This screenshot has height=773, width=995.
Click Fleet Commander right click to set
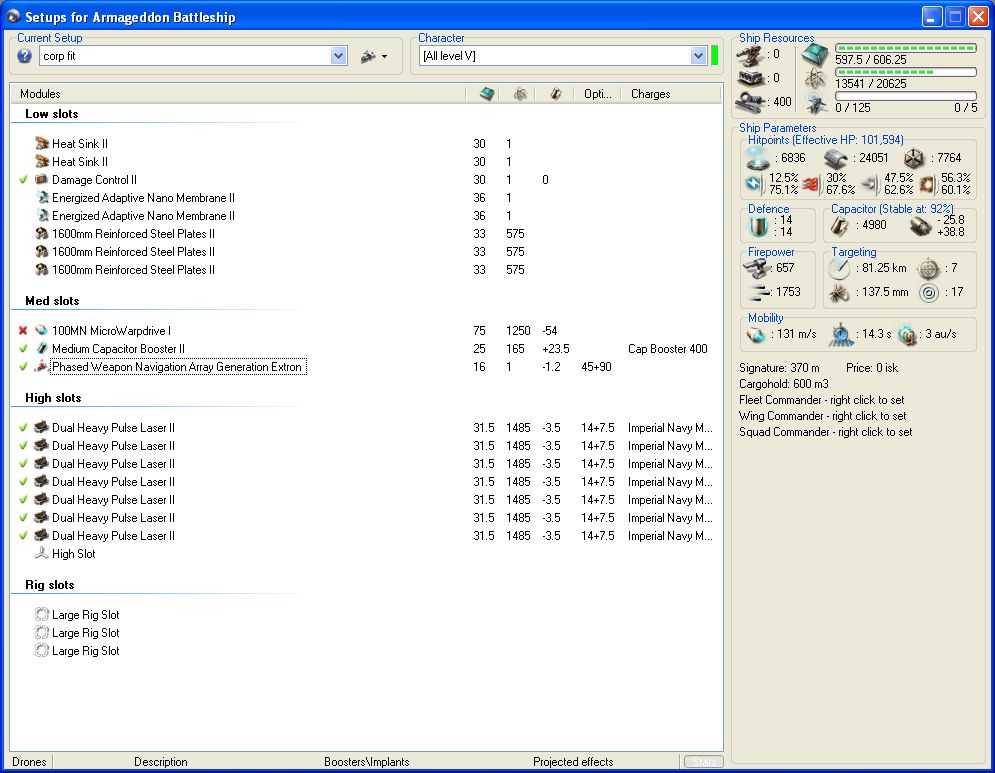tap(822, 400)
